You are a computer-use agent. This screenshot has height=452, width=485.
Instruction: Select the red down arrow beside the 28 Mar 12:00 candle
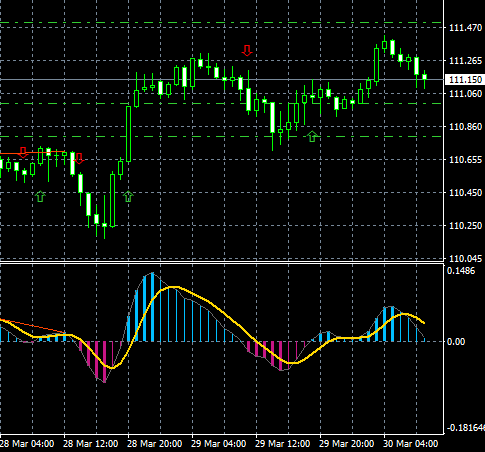point(79,158)
